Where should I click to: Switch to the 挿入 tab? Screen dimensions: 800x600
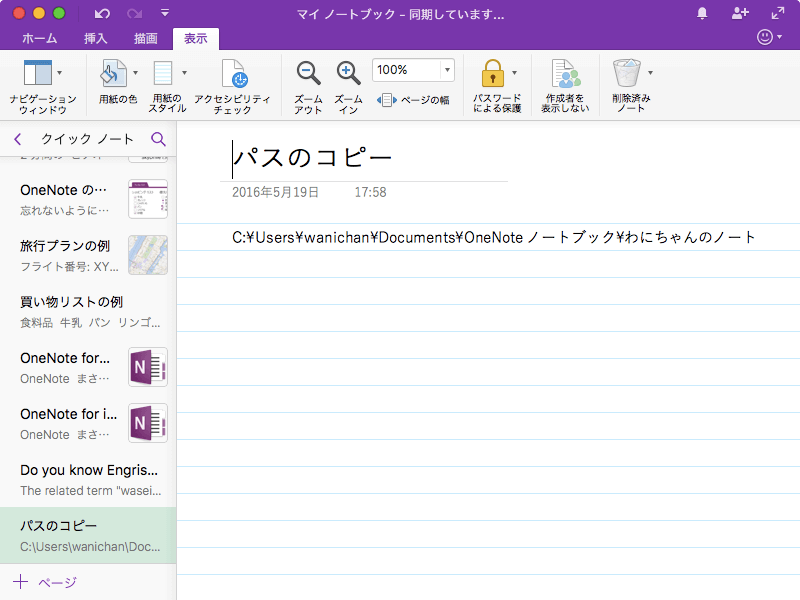pos(97,39)
